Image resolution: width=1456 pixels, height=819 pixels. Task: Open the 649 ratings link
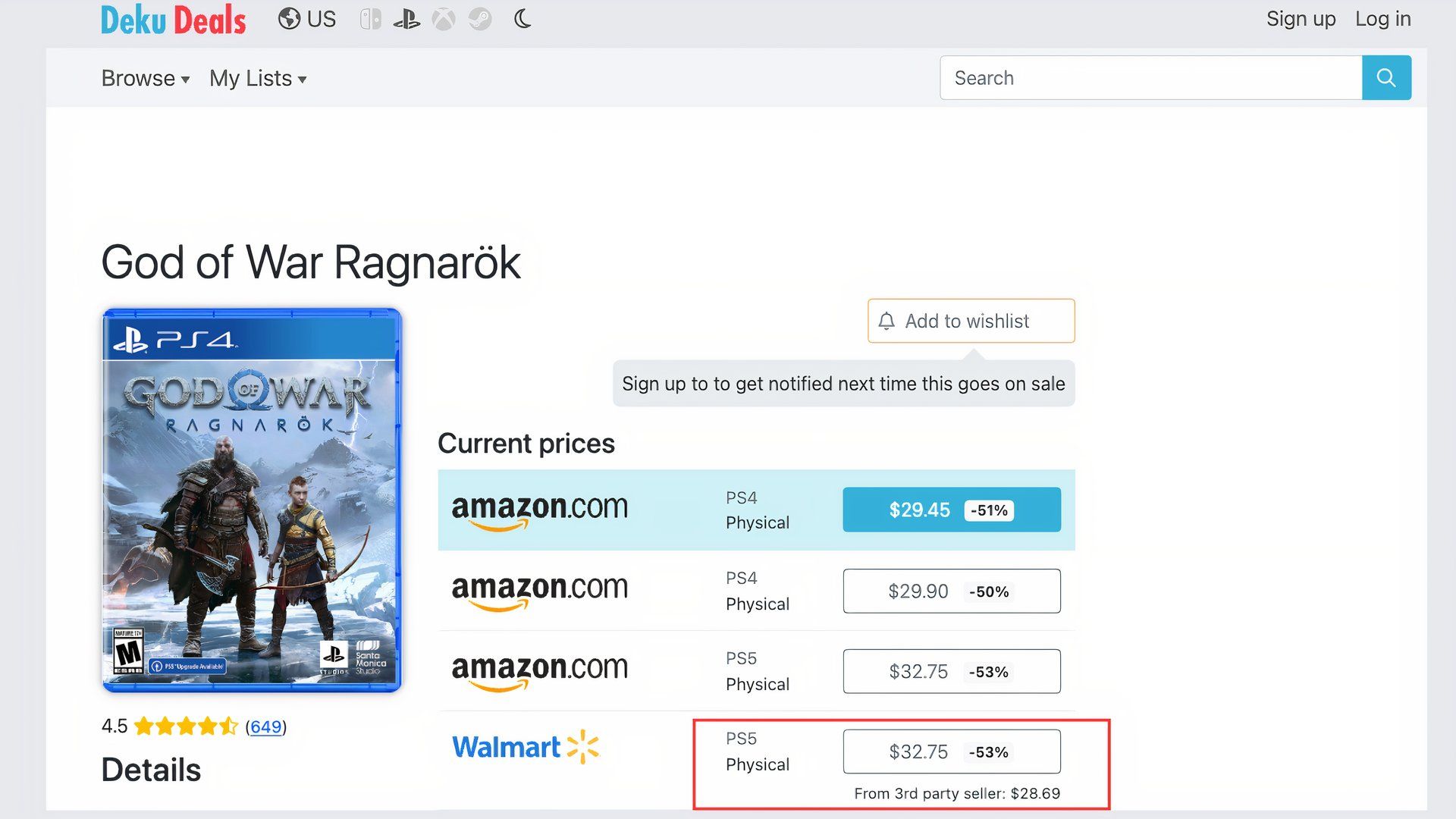(x=265, y=727)
